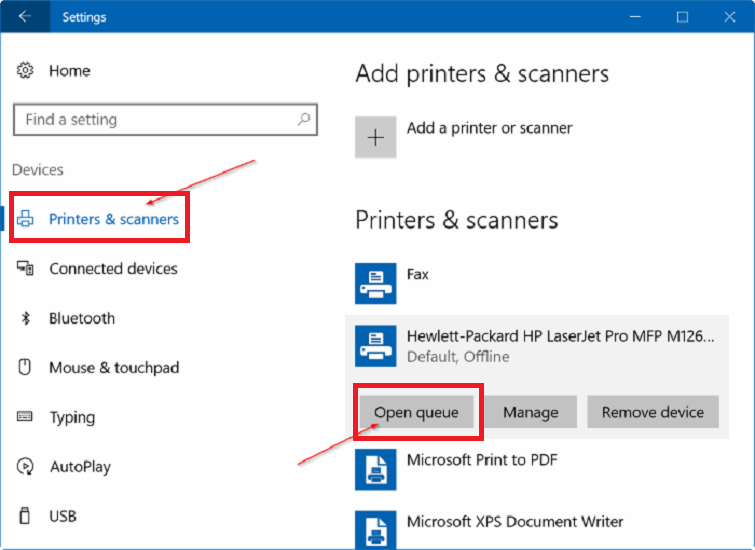Click Microsoft Print to PDF icon
This screenshot has width=755, height=550.
coord(376,470)
